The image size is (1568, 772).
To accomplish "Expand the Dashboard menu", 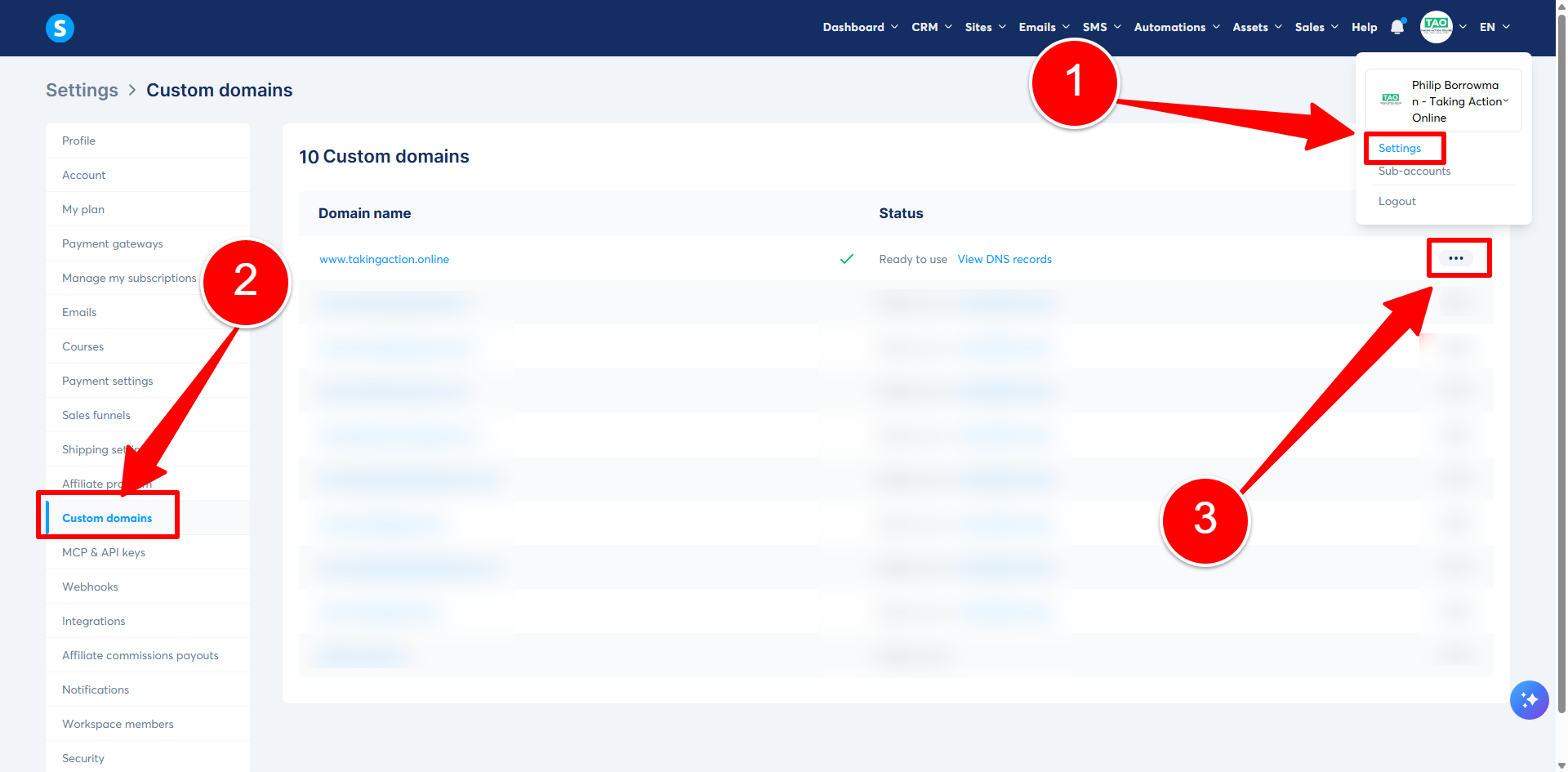I will pos(861,27).
